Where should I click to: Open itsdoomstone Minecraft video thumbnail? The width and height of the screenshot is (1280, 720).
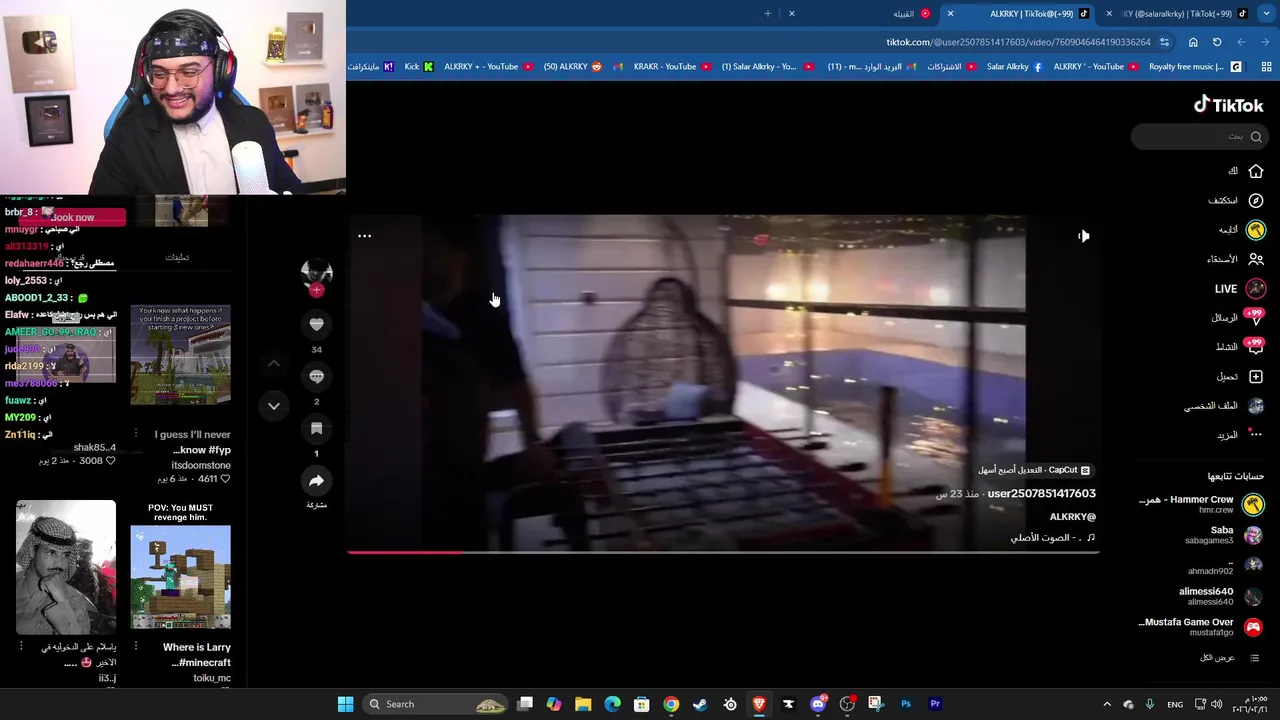pyautogui.click(x=180, y=355)
